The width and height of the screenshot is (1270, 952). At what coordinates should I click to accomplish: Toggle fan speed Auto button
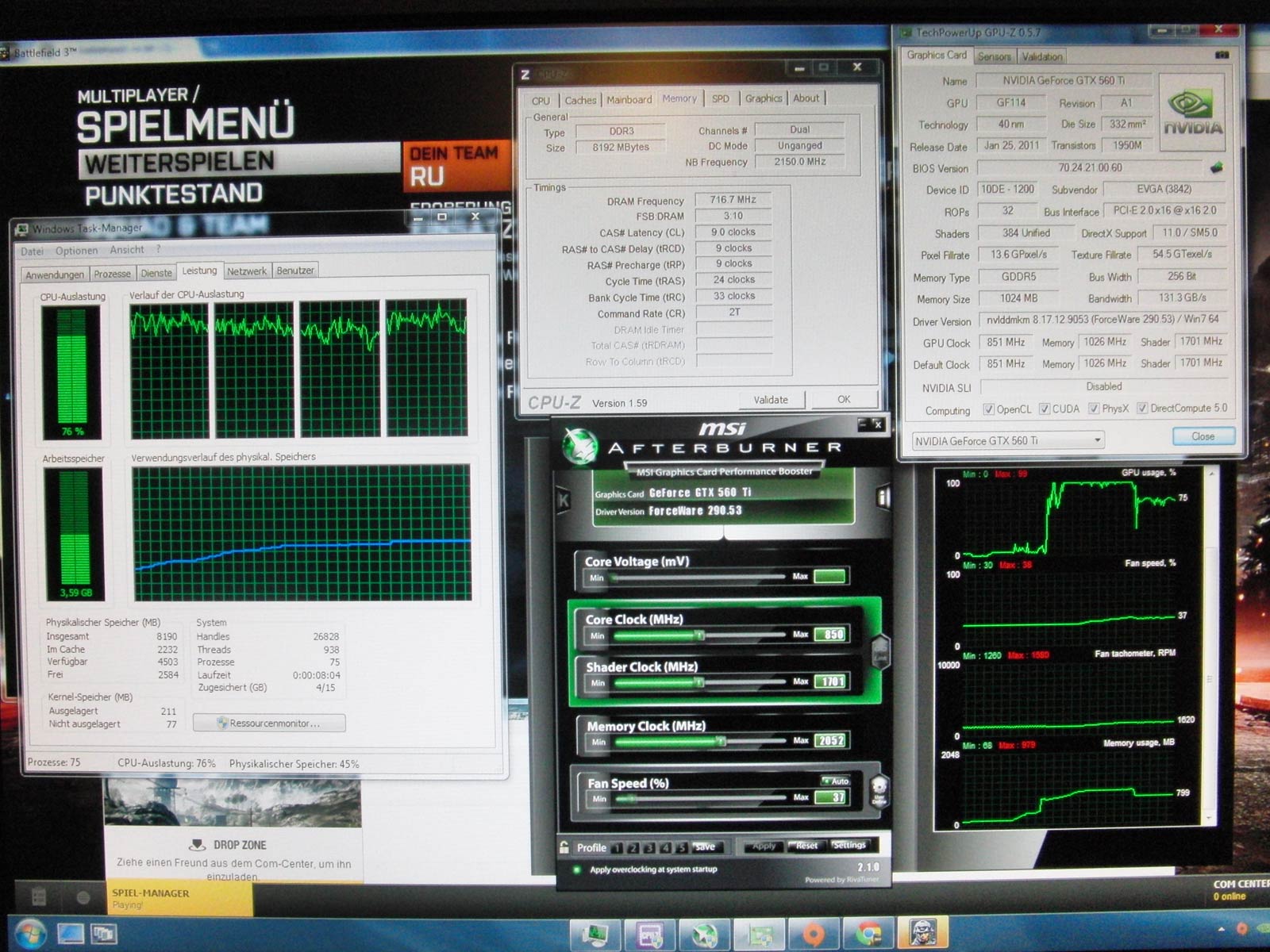click(835, 781)
